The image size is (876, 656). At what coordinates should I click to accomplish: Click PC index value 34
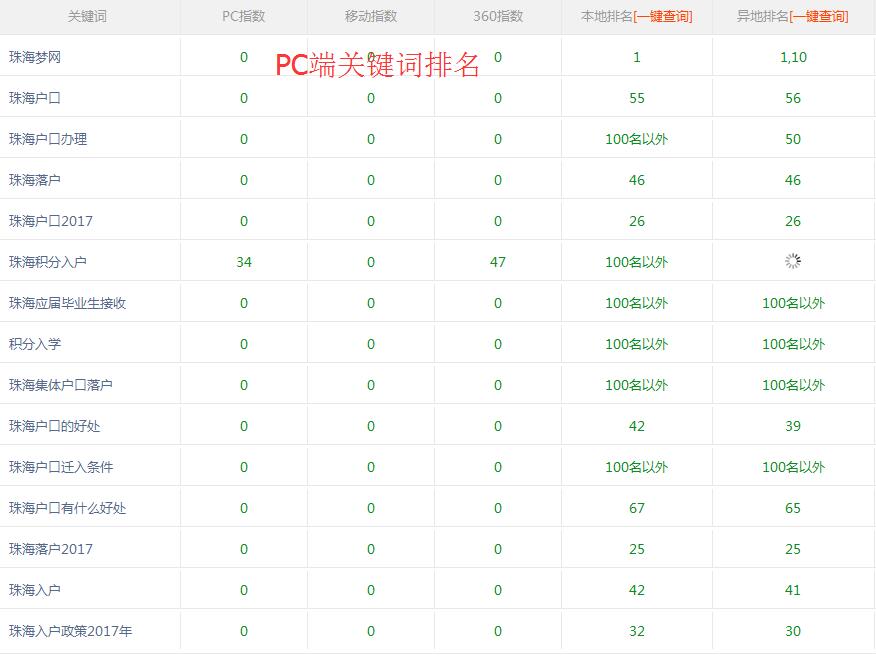point(244,262)
